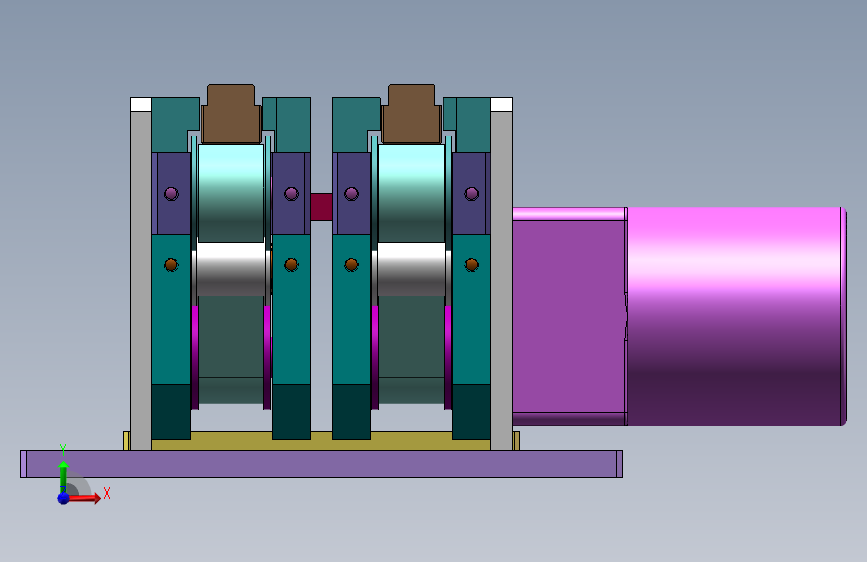Select the far-left dark teal foot block
Screen dimensions: 867x562
coord(171,412)
